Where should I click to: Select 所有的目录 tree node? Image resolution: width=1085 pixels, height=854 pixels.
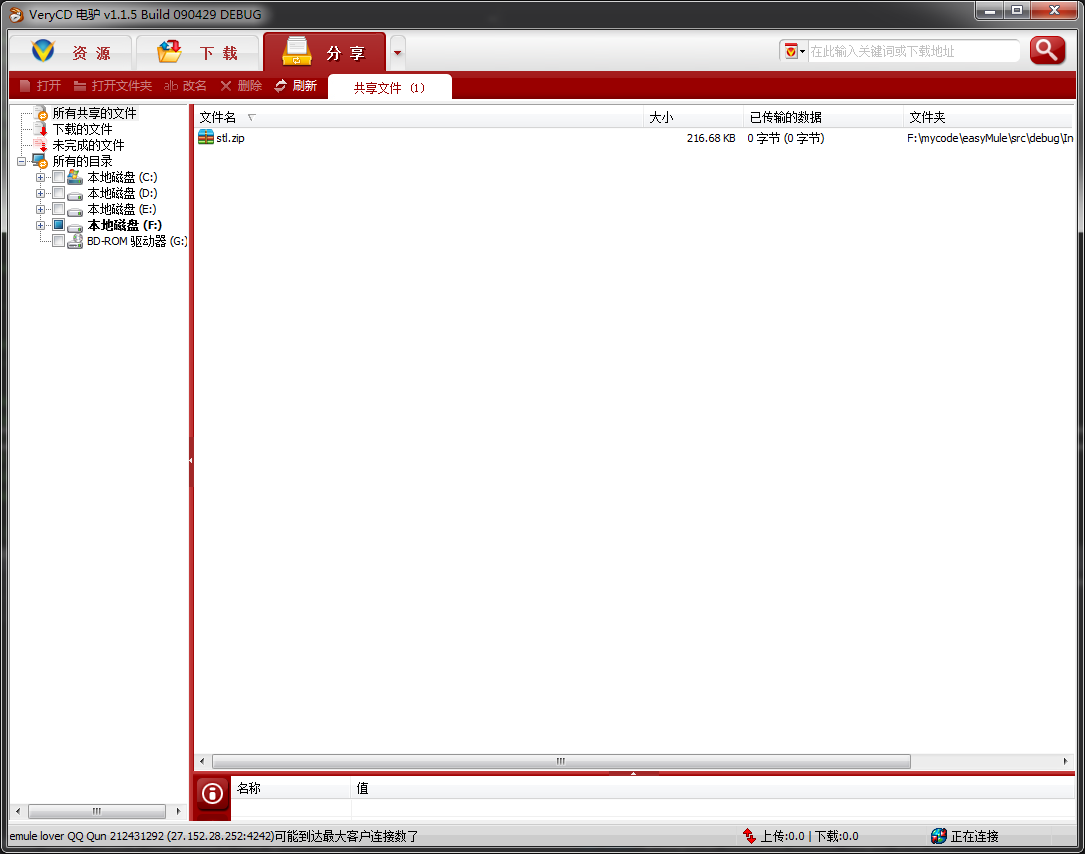click(82, 161)
